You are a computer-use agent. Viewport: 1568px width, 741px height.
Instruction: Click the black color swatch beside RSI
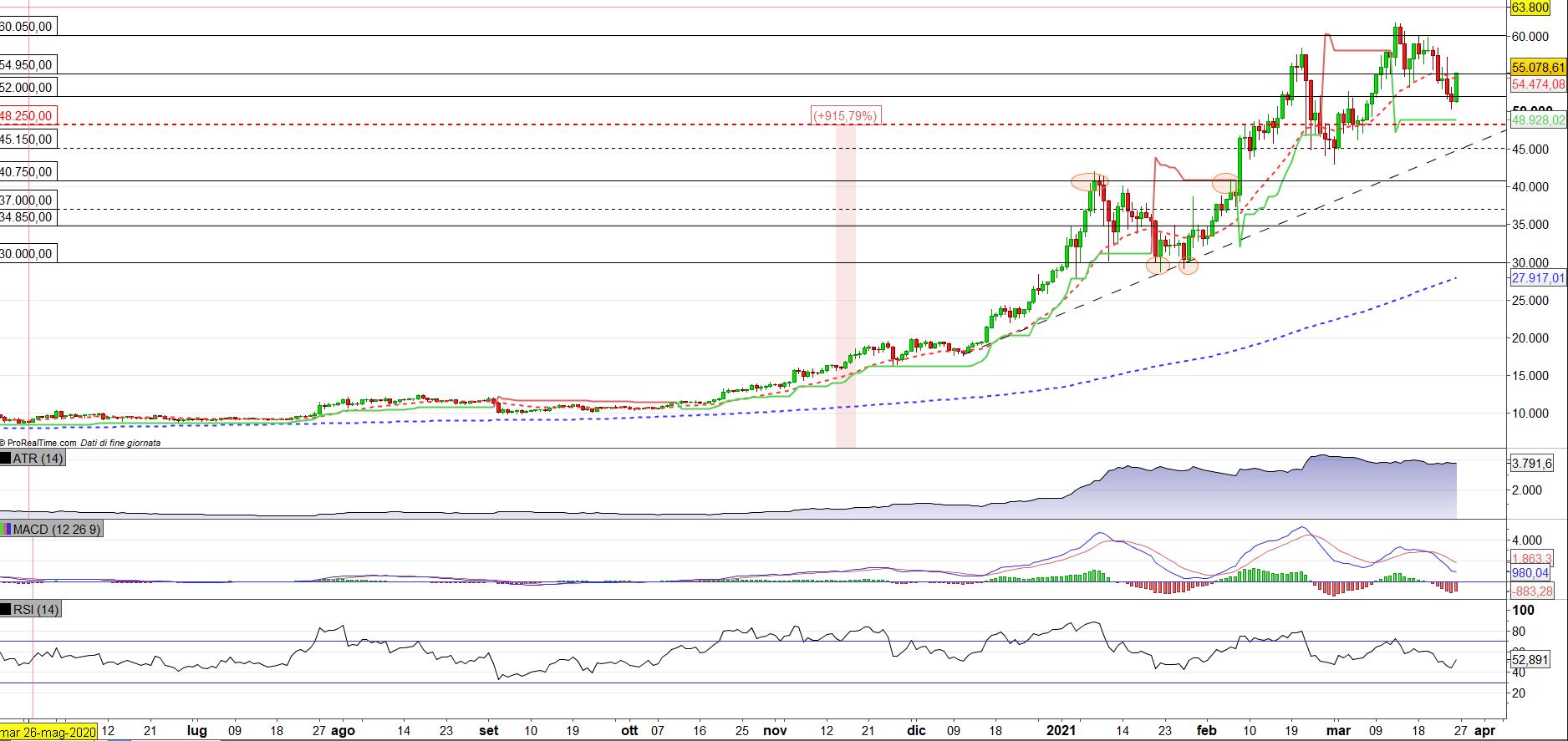coord(6,610)
